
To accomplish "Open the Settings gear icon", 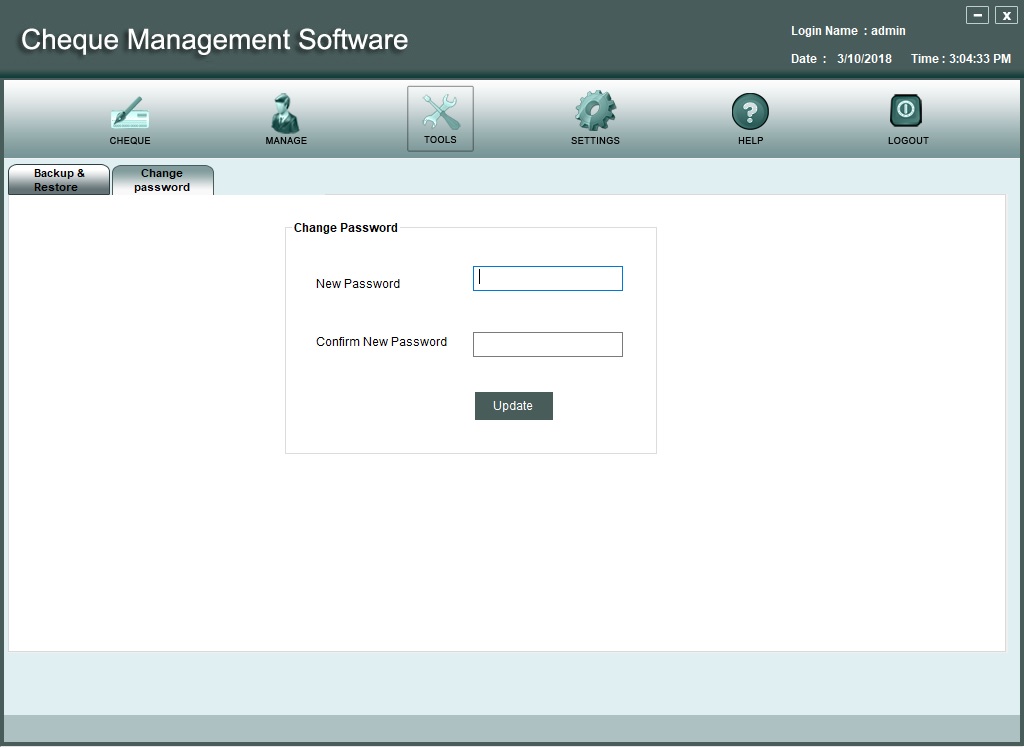I will [595, 111].
